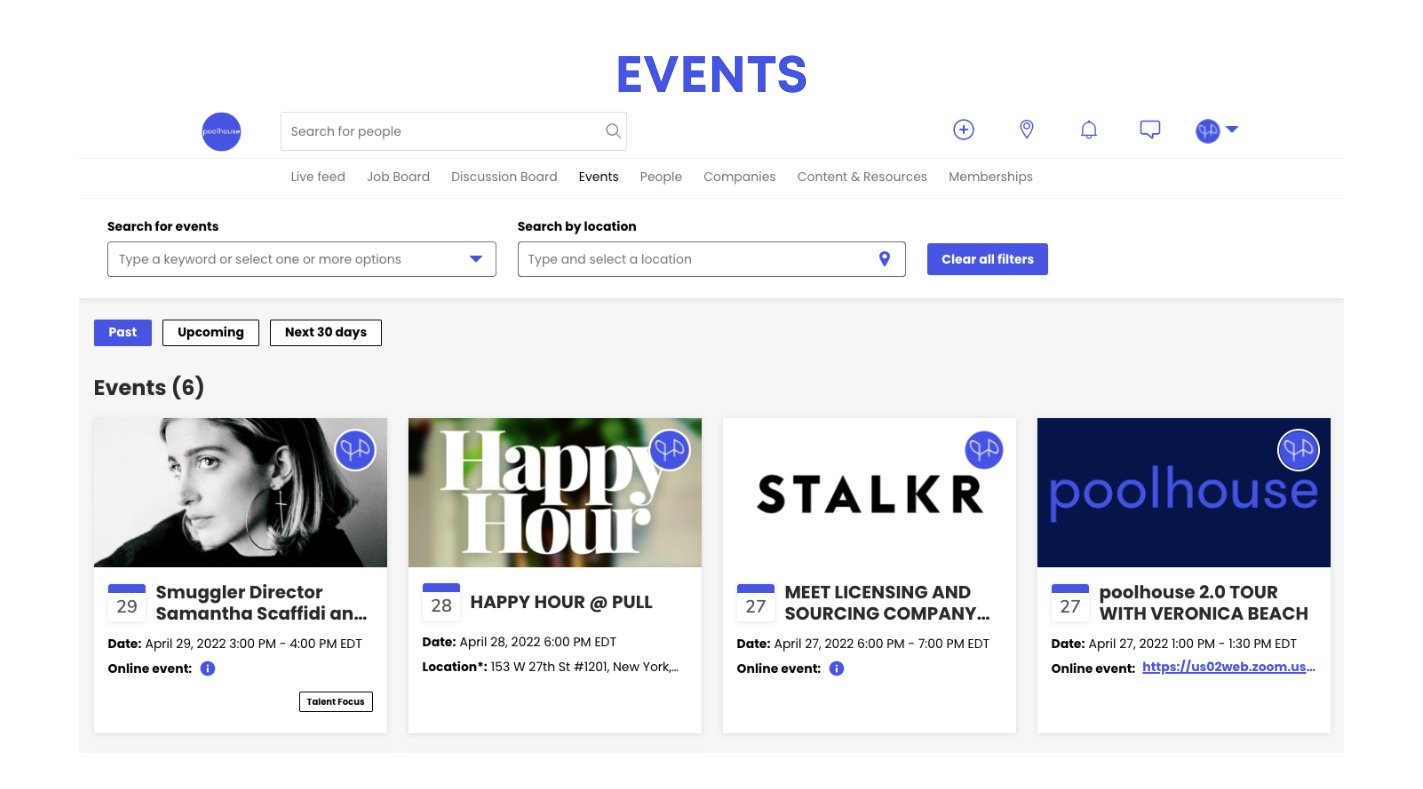This screenshot has width=1423, height=789.
Task: Open poolhouse 2.0 TOUR WITH VERONICA BEACH title
Action: [x=1204, y=603]
